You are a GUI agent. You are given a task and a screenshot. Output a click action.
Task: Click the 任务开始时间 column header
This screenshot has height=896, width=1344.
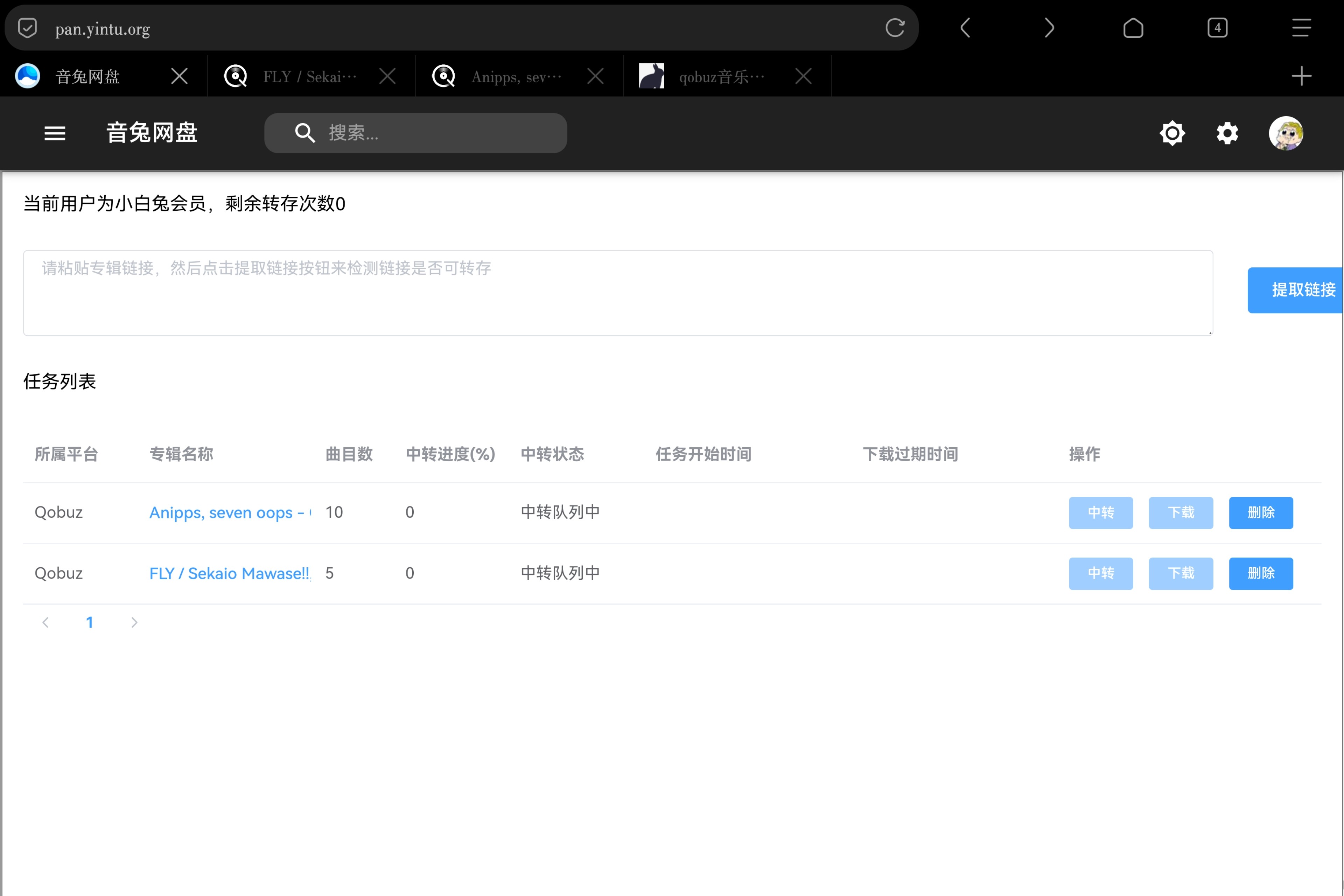pyautogui.click(x=703, y=454)
